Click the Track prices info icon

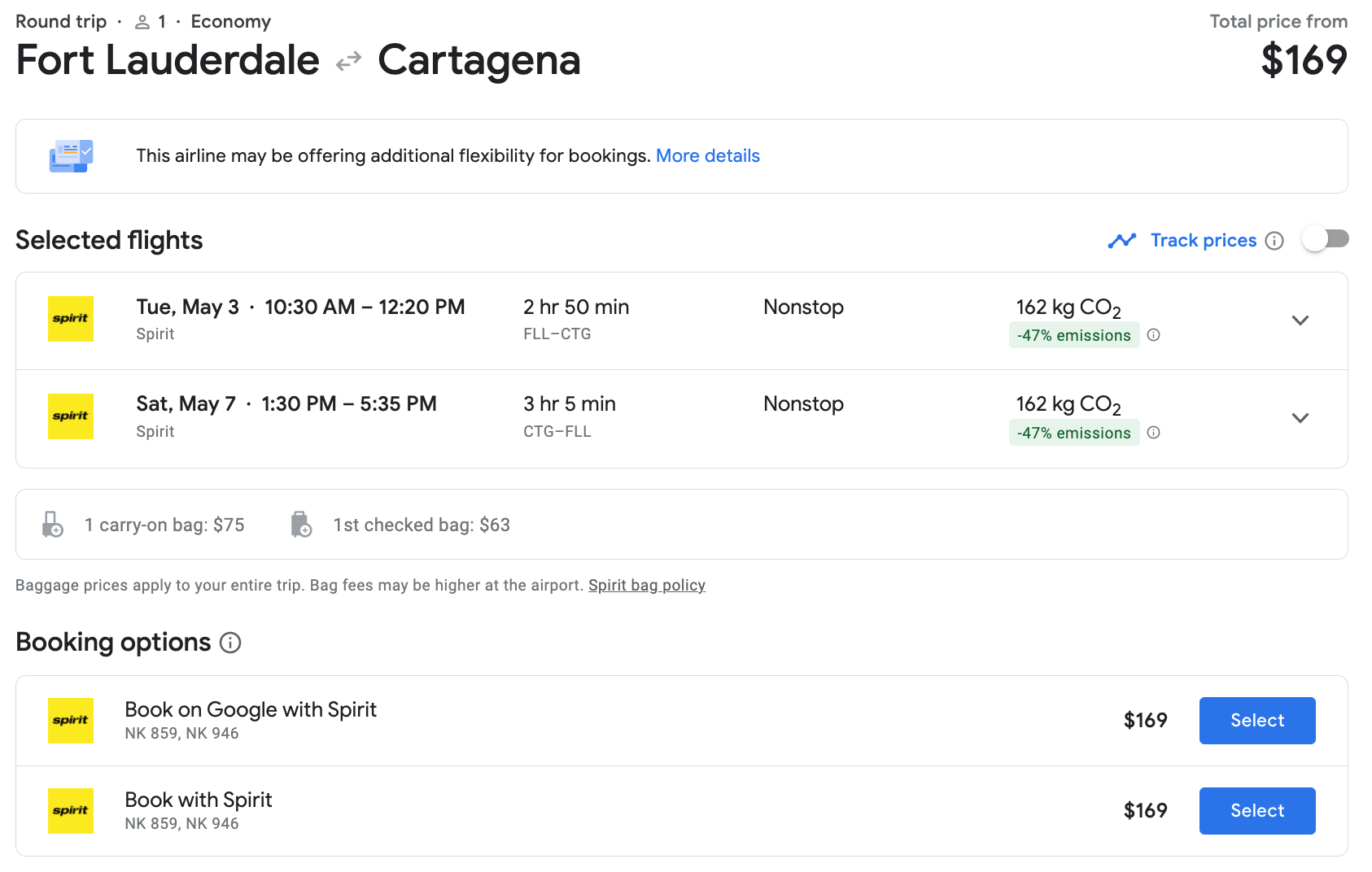1274,241
